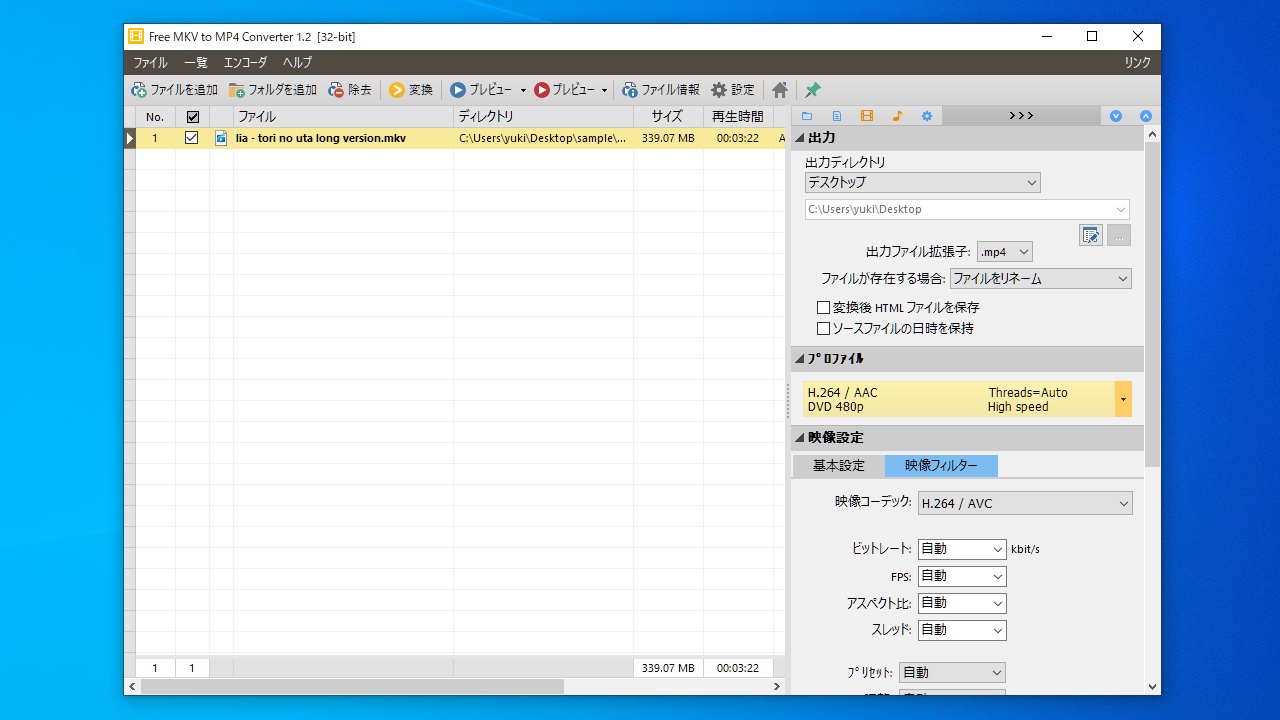Click the scroll-down arrow of settings panel
The height and width of the screenshot is (720, 1280).
coord(1152,687)
